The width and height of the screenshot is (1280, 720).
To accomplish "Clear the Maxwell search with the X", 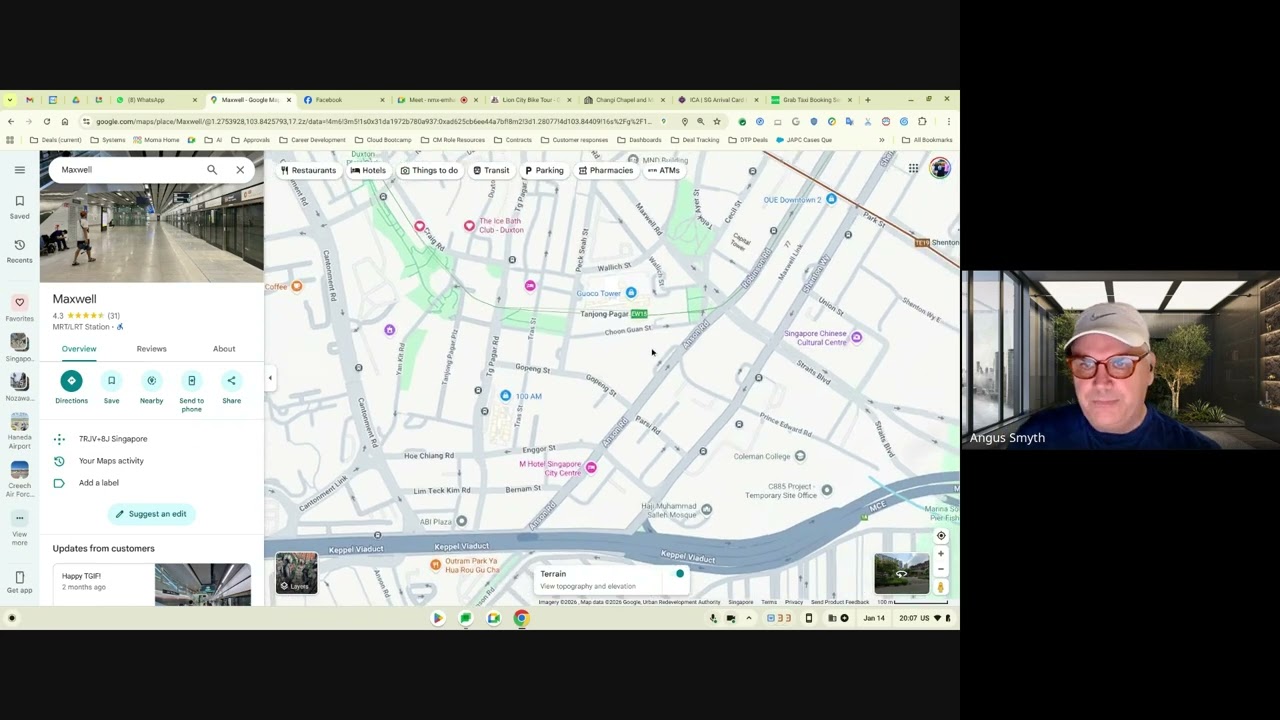I will (x=240, y=170).
